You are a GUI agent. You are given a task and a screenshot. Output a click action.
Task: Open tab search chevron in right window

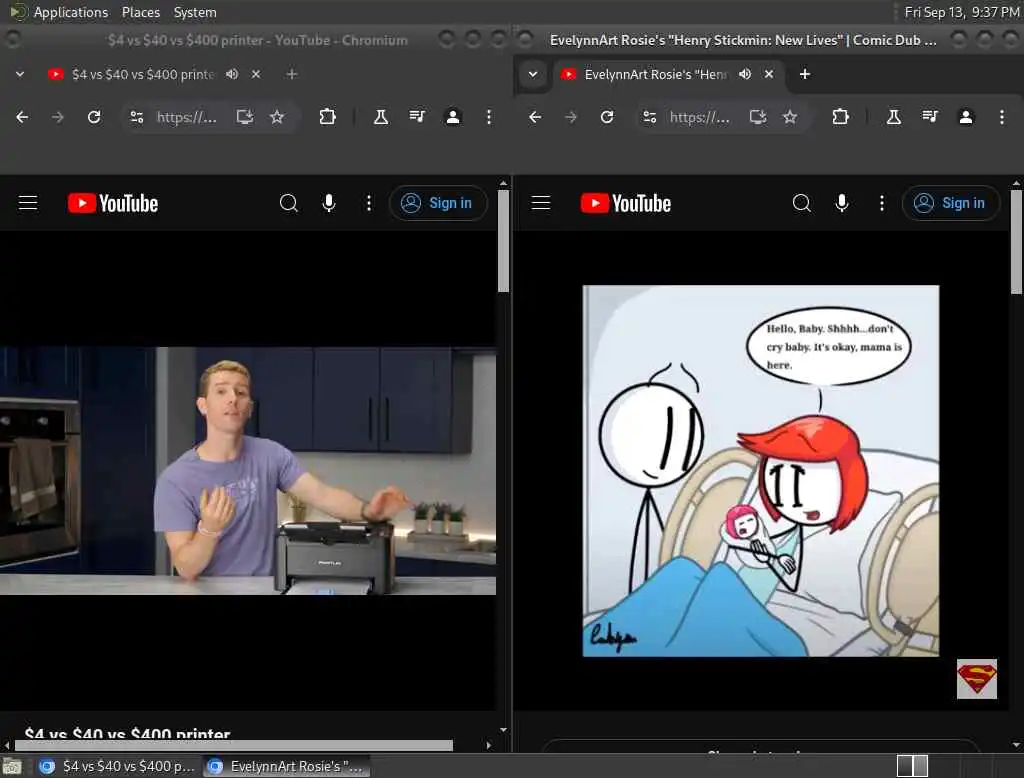(x=533, y=74)
